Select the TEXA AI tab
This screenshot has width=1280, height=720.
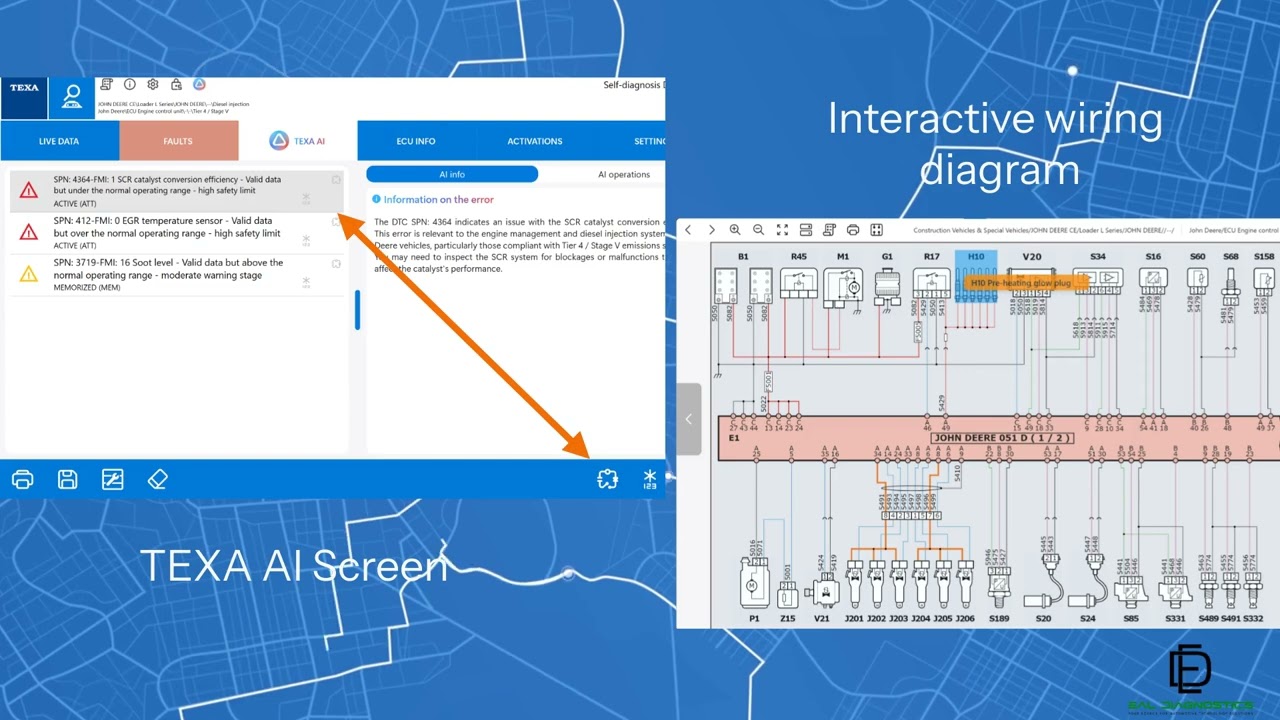297,141
